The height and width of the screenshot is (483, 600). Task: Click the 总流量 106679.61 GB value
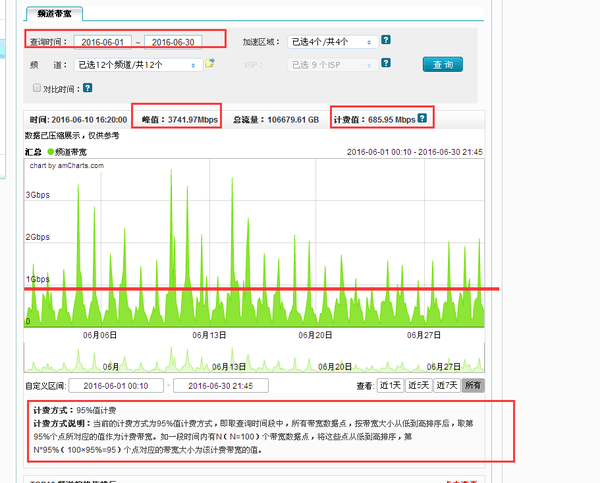pos(276,120)
